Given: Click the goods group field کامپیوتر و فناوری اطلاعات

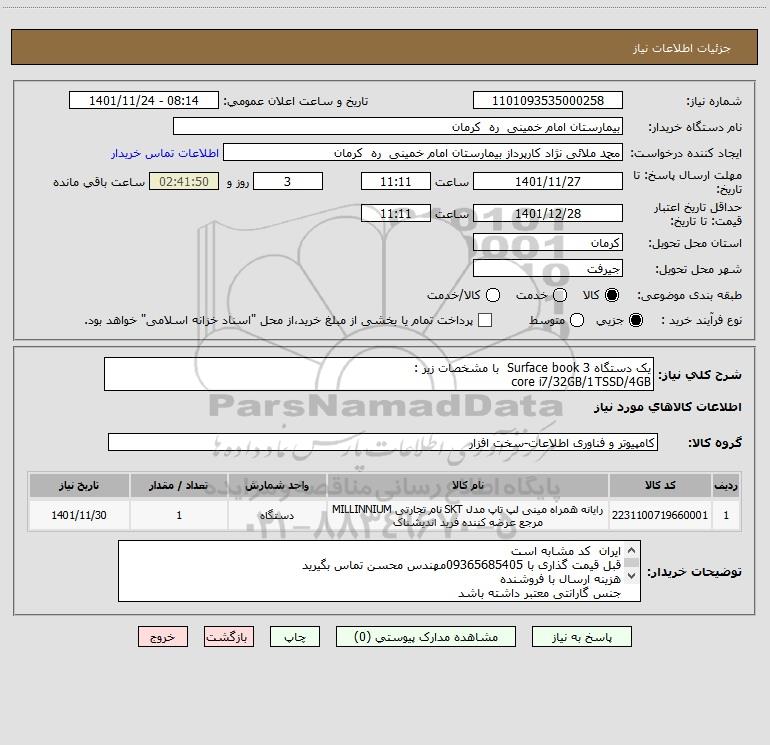Looking at the screenshot, I should coord(383,442).
